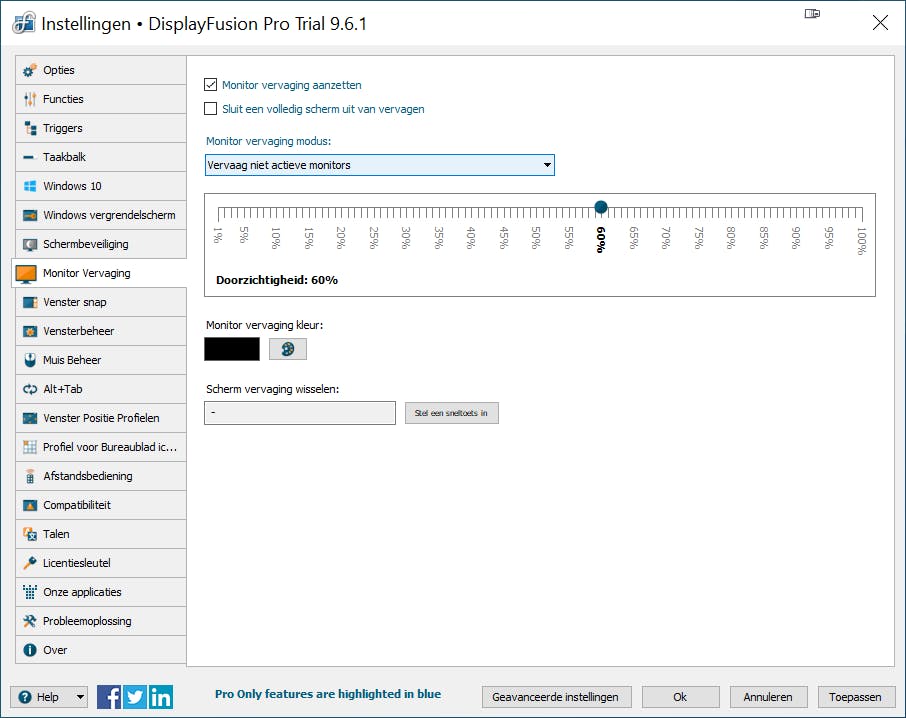Viewport: 906px width, 718px height.
Task: Click the Alt+Tab arrows icon
Action: (29, 389)
